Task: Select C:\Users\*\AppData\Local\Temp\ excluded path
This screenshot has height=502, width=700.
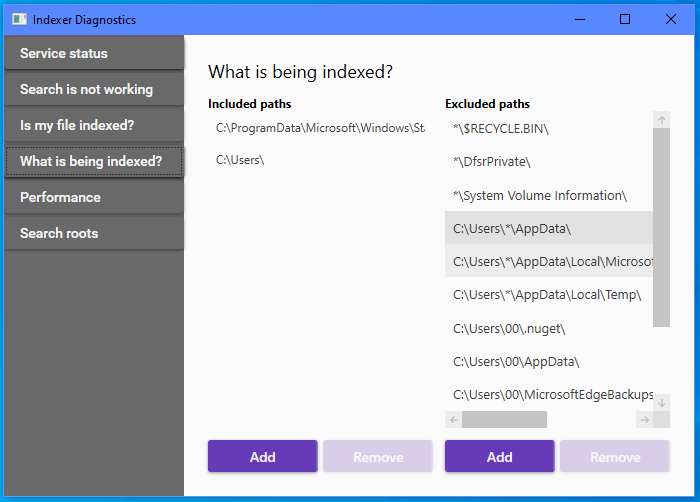Action: click(x=549, y=295)
